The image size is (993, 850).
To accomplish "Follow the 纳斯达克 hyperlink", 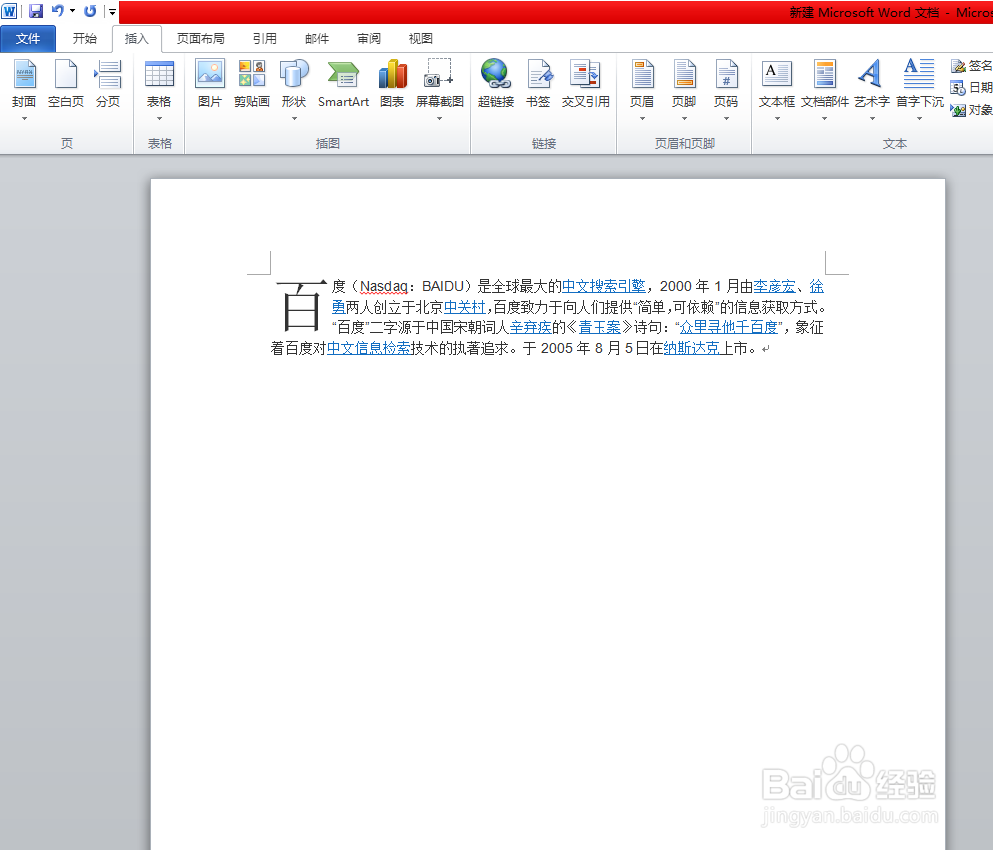I will pyautogui.click(x=692, y=348).
